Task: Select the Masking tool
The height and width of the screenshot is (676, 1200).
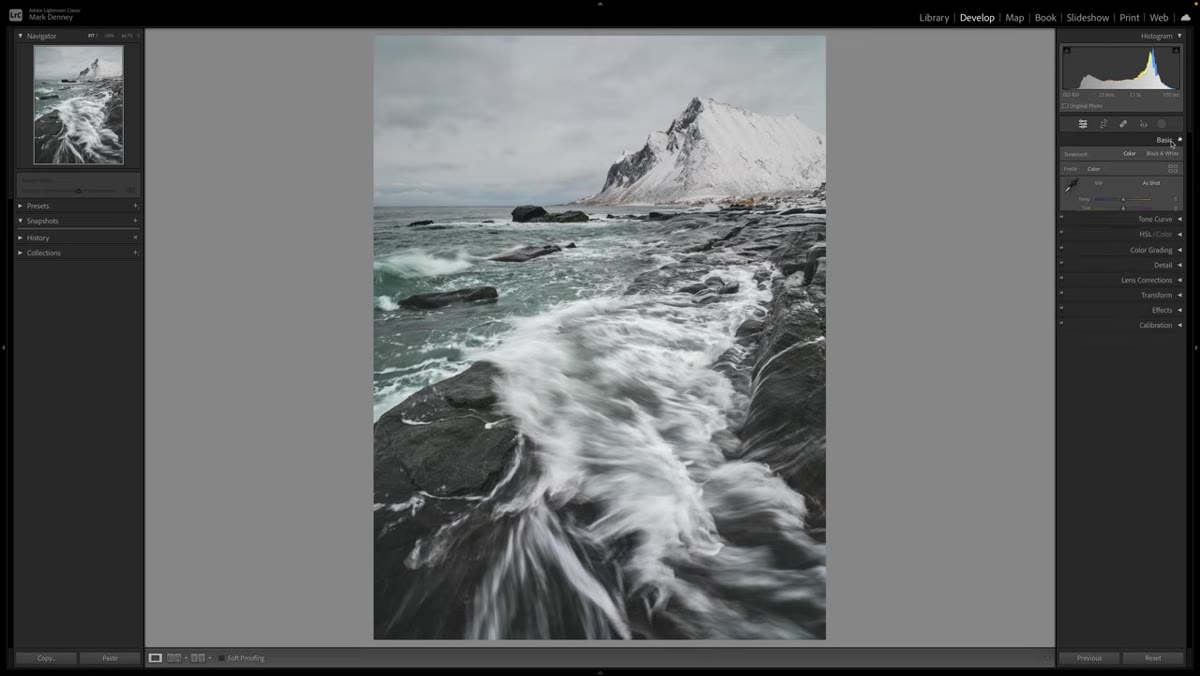Action: 1162,124
